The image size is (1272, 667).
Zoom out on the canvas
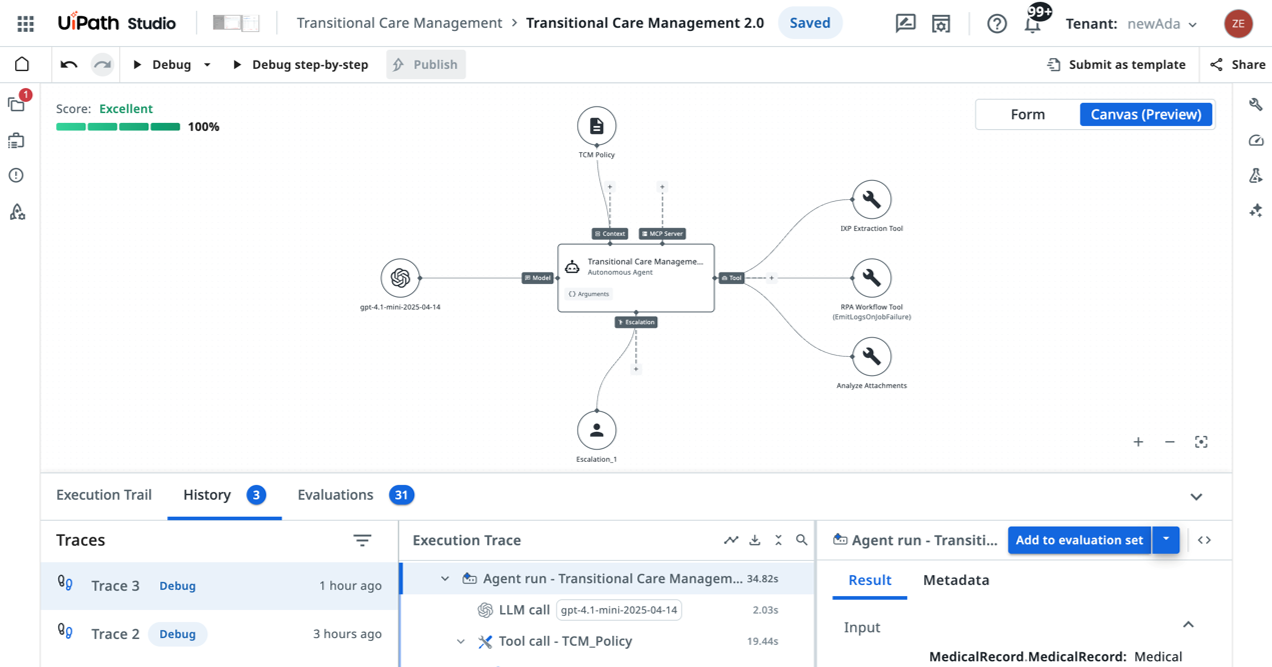[1170, 442]
